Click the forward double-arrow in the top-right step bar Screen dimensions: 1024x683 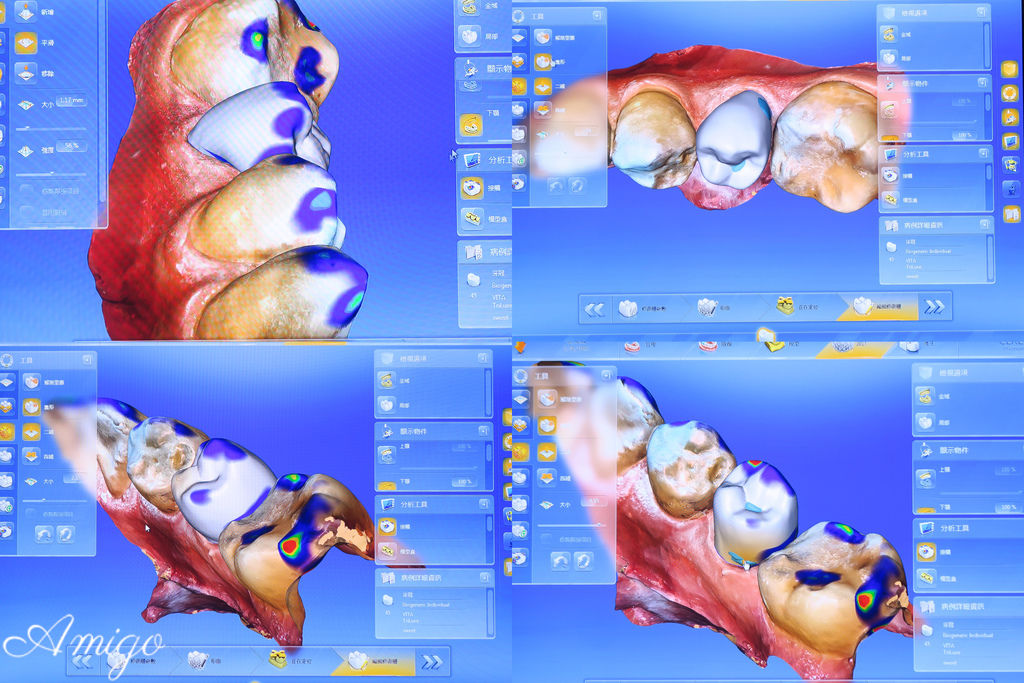(x=935, y=306)
